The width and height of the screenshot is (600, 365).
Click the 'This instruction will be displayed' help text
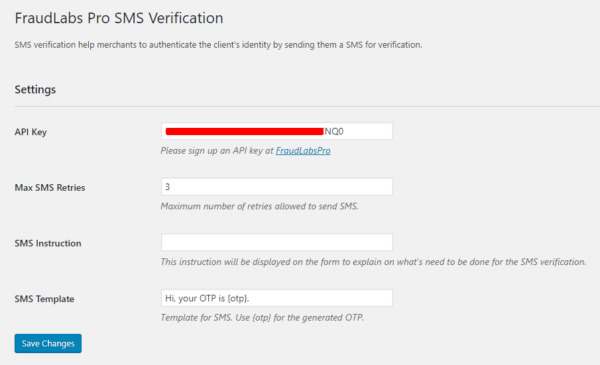pos(373,262)
